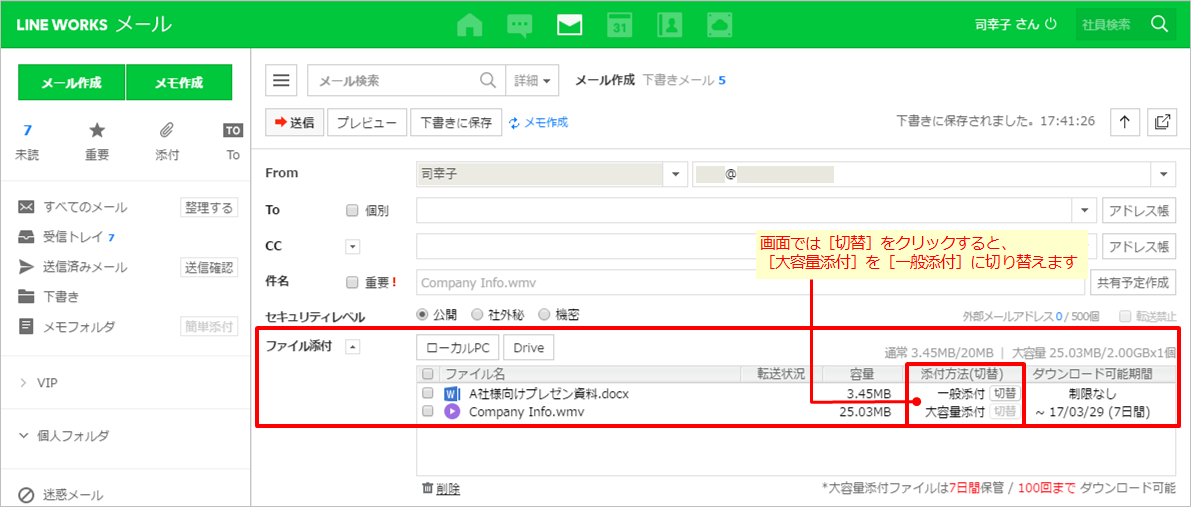Open the 下書き drafts folder
Image resolution: width=1191 pixels, height=507 pixels.
tap(61, 297)
